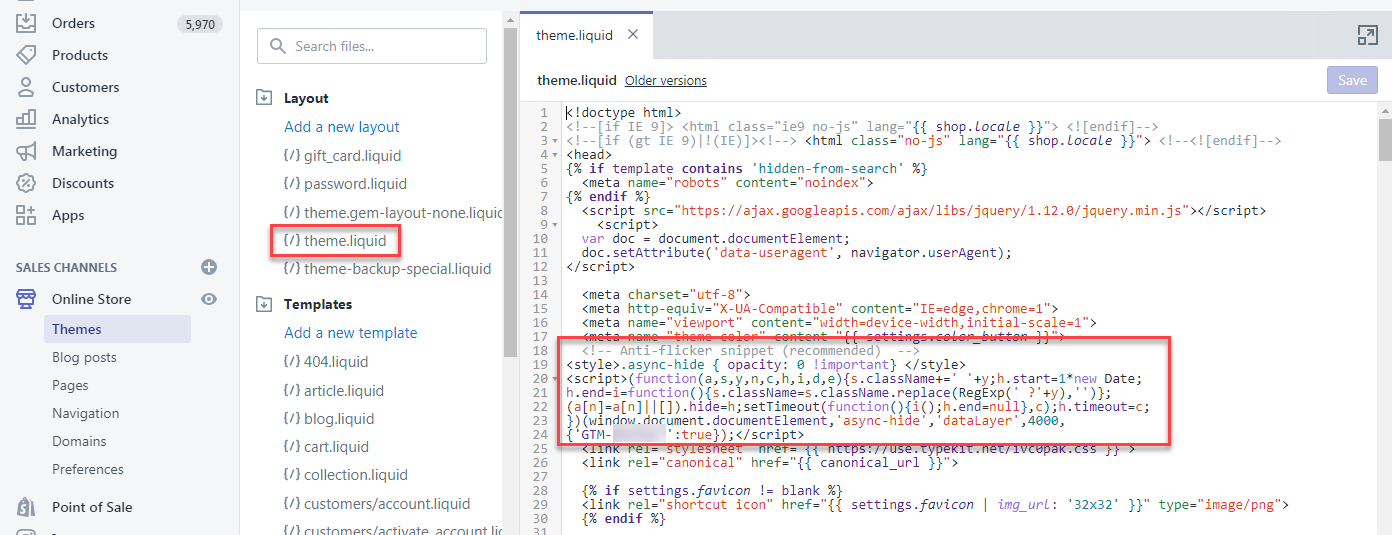Open Analytics via its bar chart icon
Viewport: 1392px width, 535px height.
[x=27, y=119]
